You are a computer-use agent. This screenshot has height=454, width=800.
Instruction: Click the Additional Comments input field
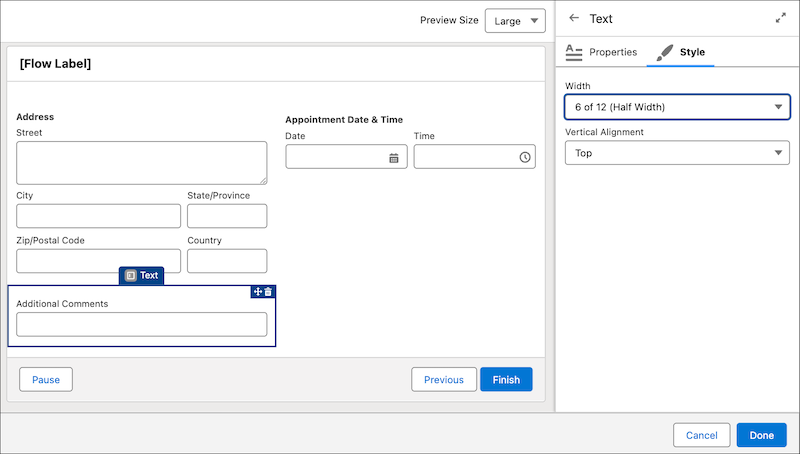[142, 324]
